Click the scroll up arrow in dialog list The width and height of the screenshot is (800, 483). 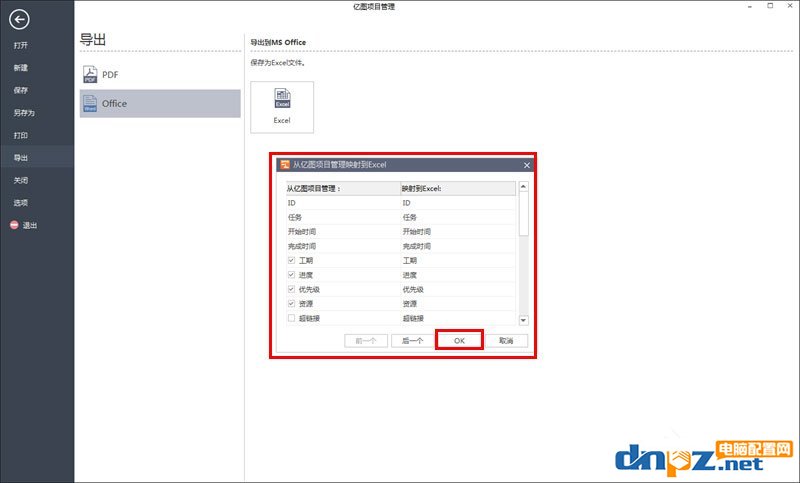tap(523, 187)
